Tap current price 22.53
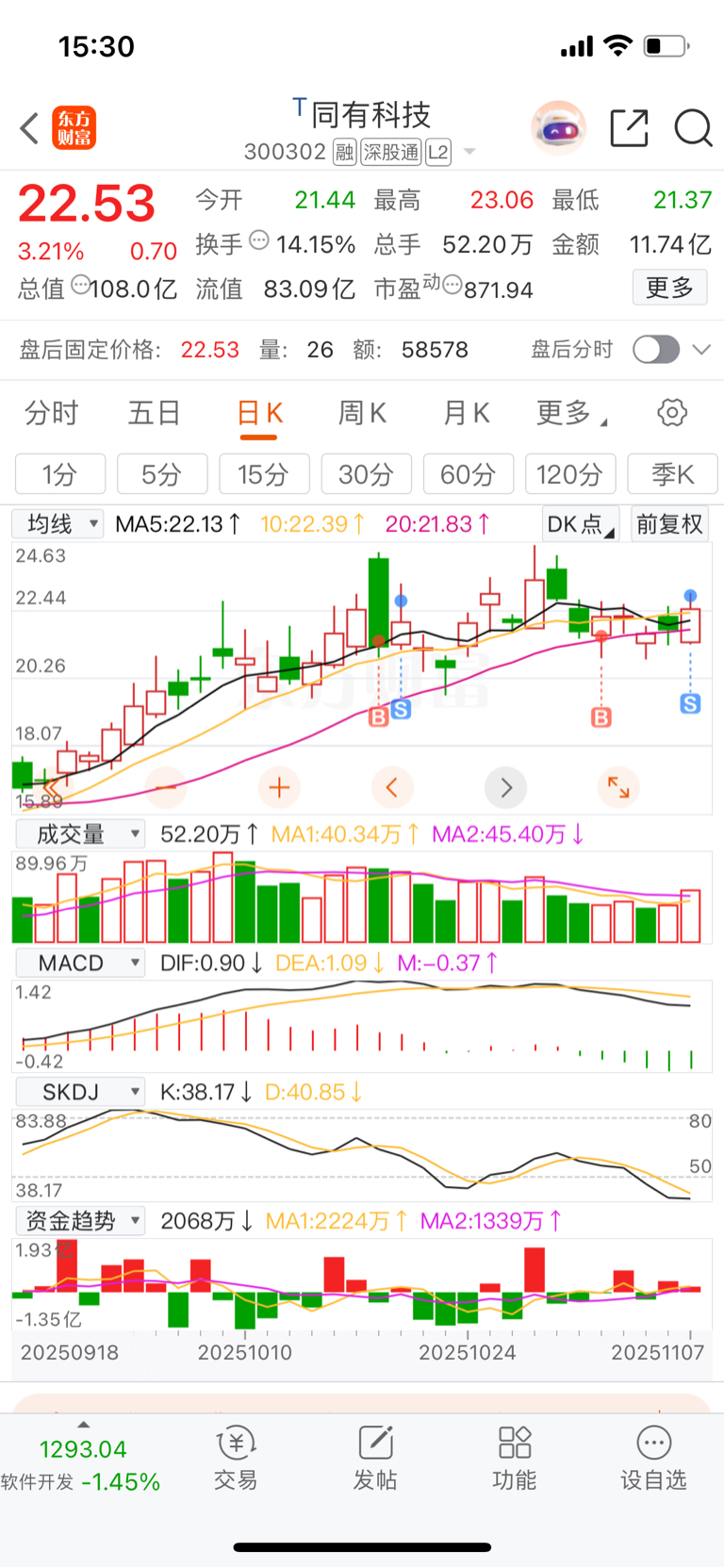This screenshot has height=1568, width=724. 87,204
